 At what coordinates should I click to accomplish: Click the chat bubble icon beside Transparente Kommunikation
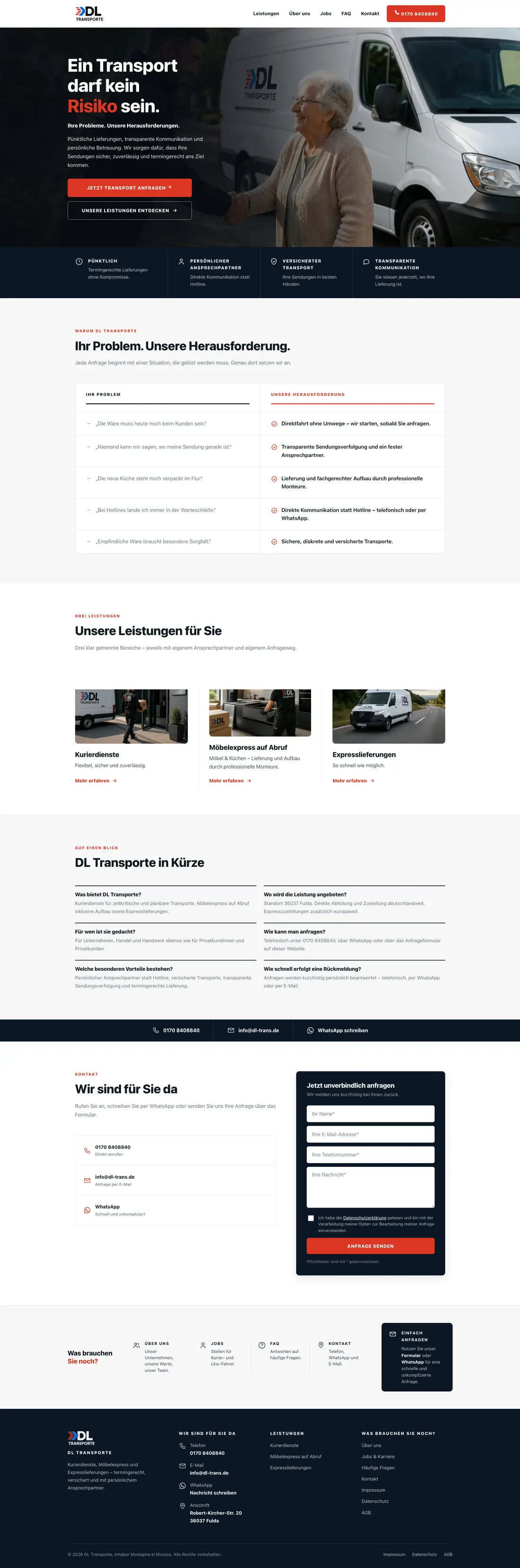pyautogui.click(x=366, y=262)
